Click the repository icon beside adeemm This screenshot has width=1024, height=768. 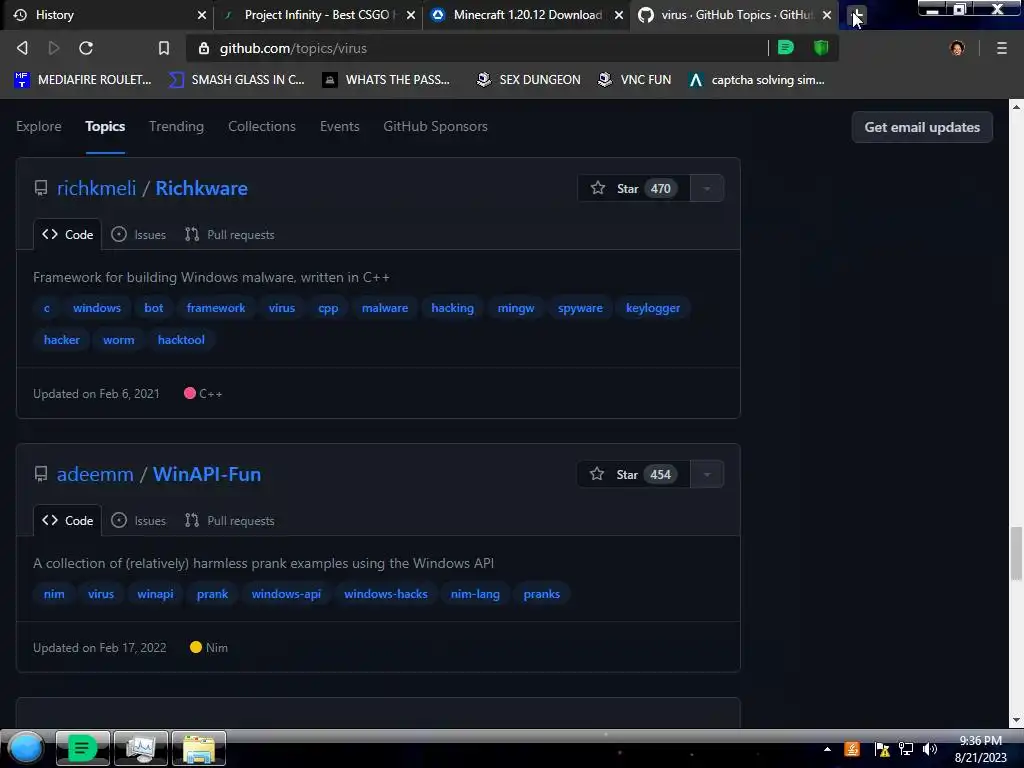tap(41, 474)
